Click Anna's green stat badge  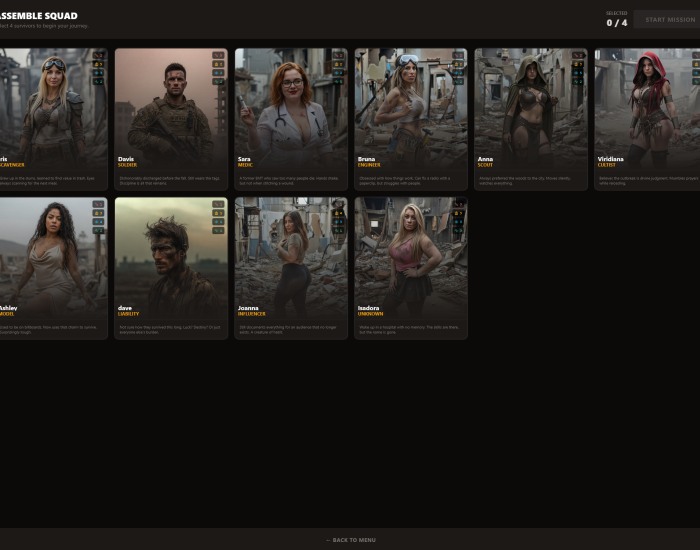(x=578, y=81)
